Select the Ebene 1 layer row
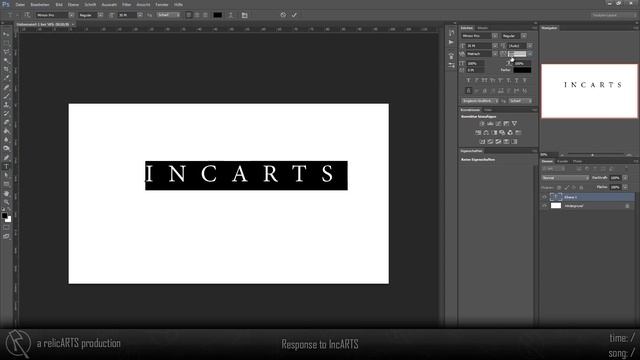640x360 pixels. pos(588,197)
